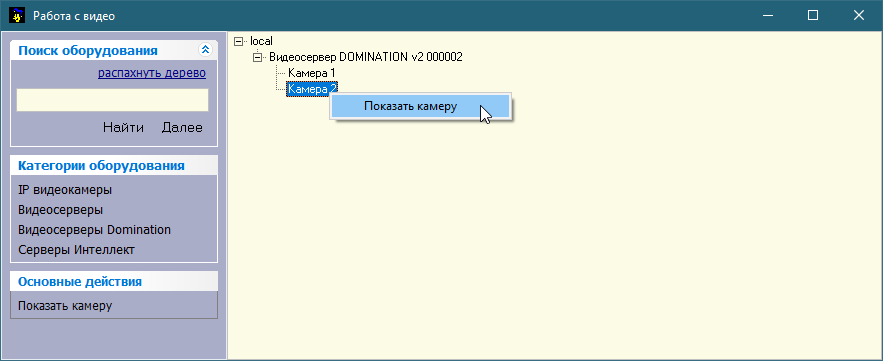Select Камера 2 in the tree
The image size is (883, 361).
312,88
